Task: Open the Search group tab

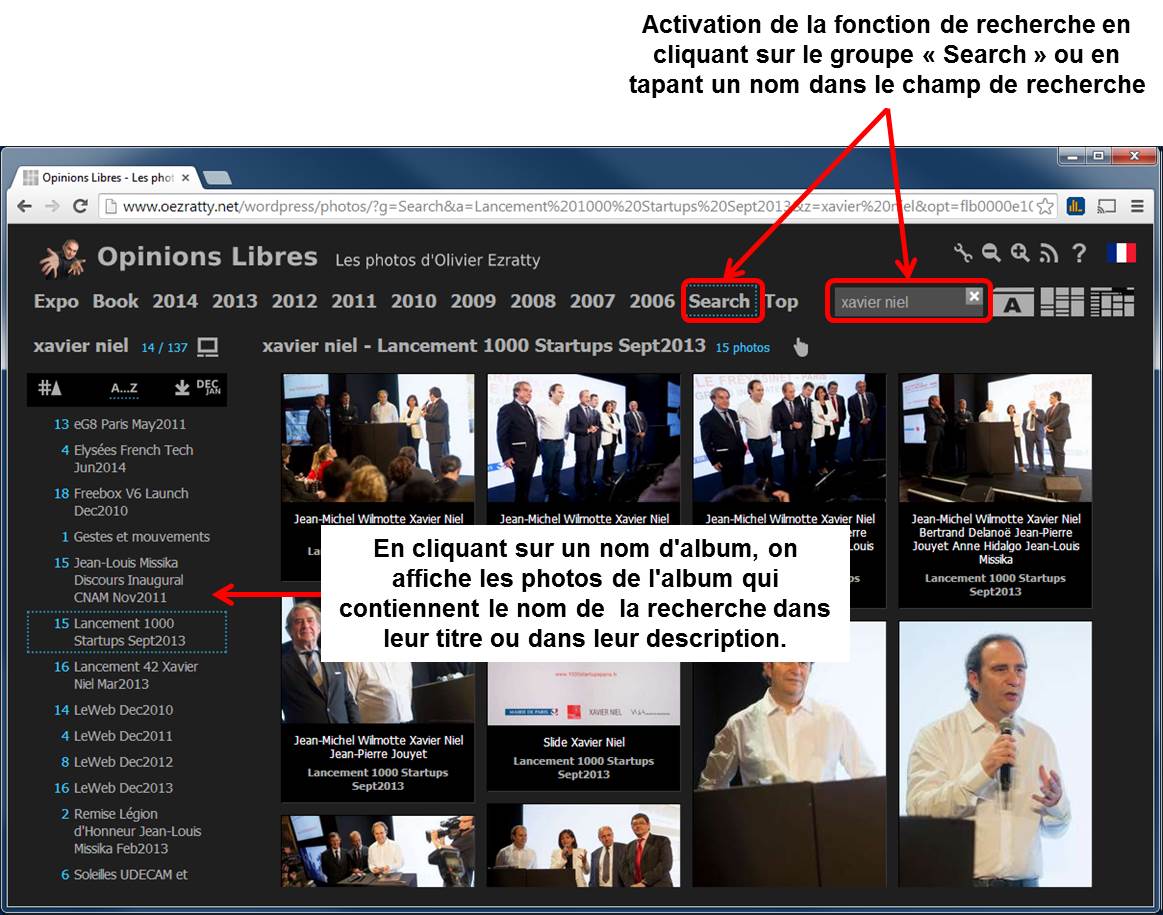Action: [719, 301]
